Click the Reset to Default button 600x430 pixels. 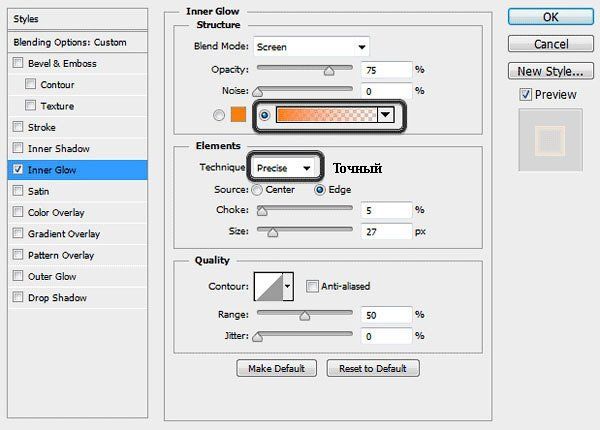(x=373, y=368)
